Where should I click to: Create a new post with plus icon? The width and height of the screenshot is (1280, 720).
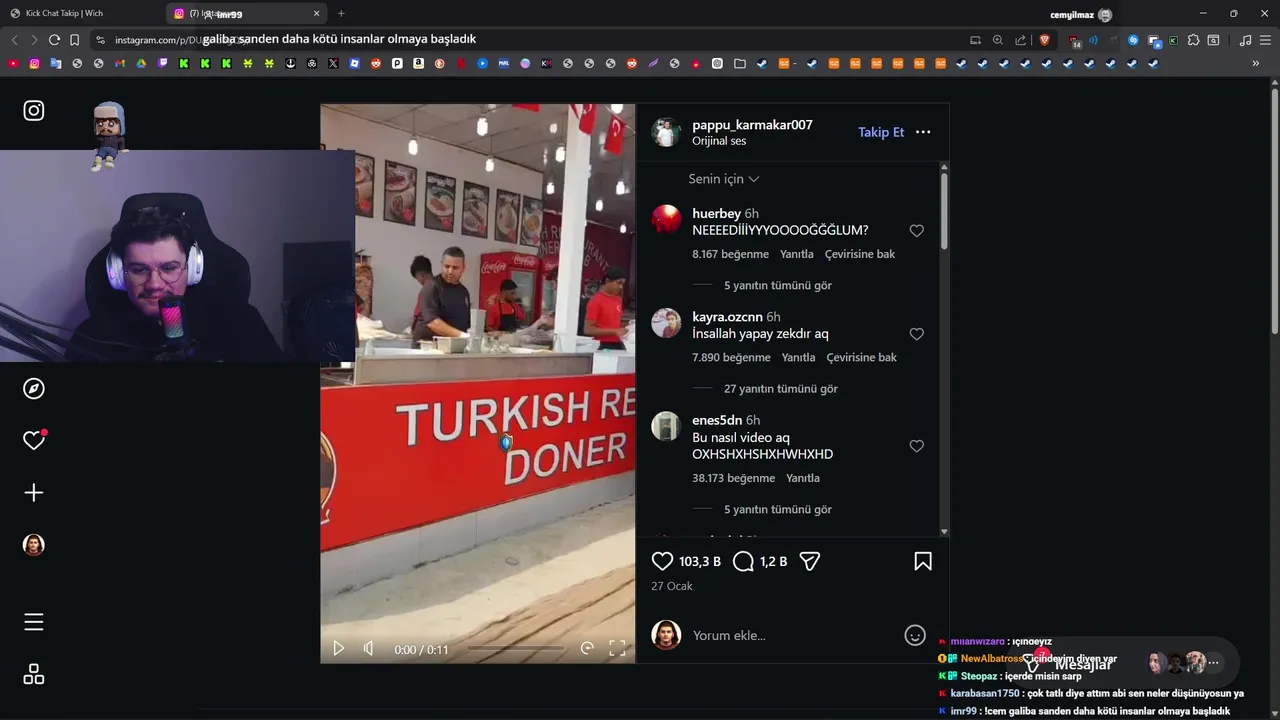pyautogui.click(x=34, y=492)
